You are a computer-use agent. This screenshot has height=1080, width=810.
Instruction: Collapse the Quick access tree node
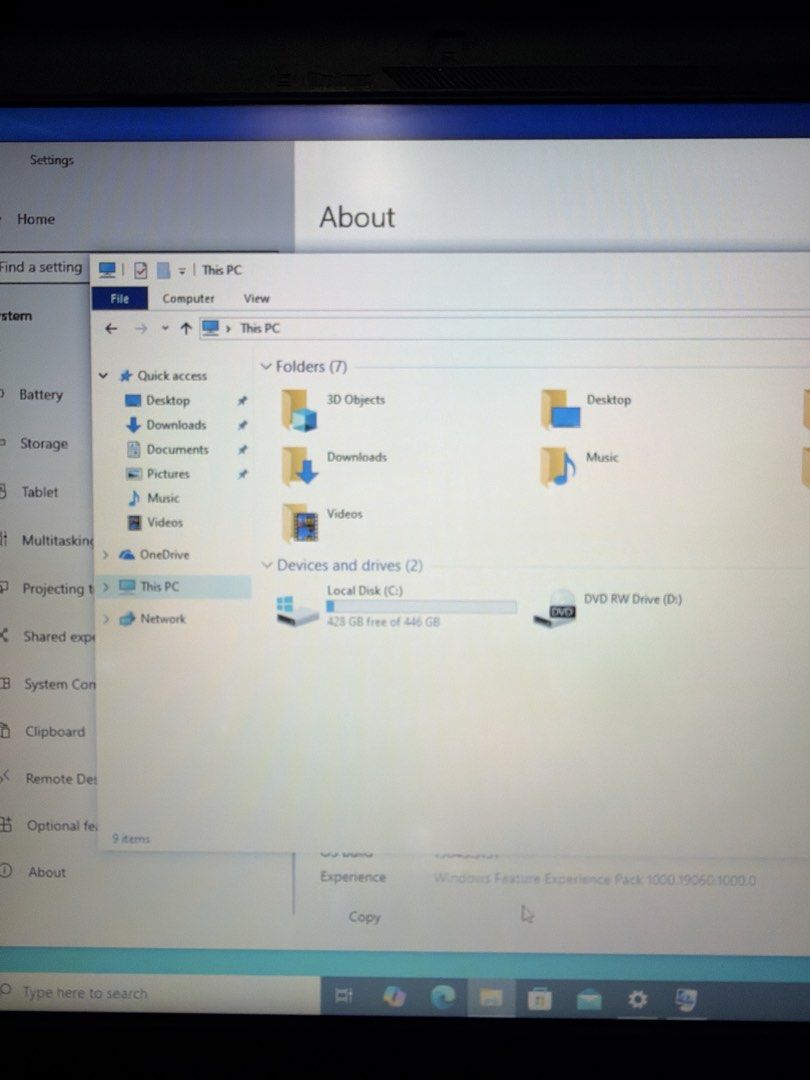tap(103, 376)
